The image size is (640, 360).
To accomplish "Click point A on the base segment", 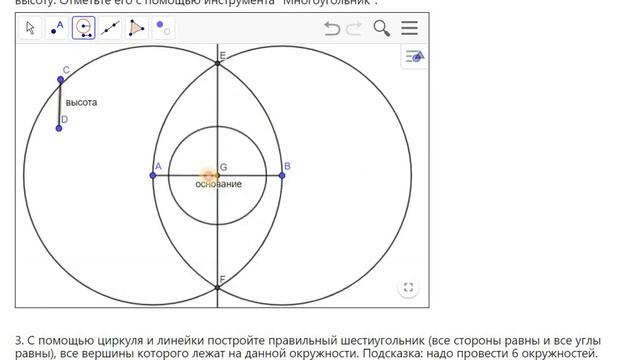I will 153,176.
